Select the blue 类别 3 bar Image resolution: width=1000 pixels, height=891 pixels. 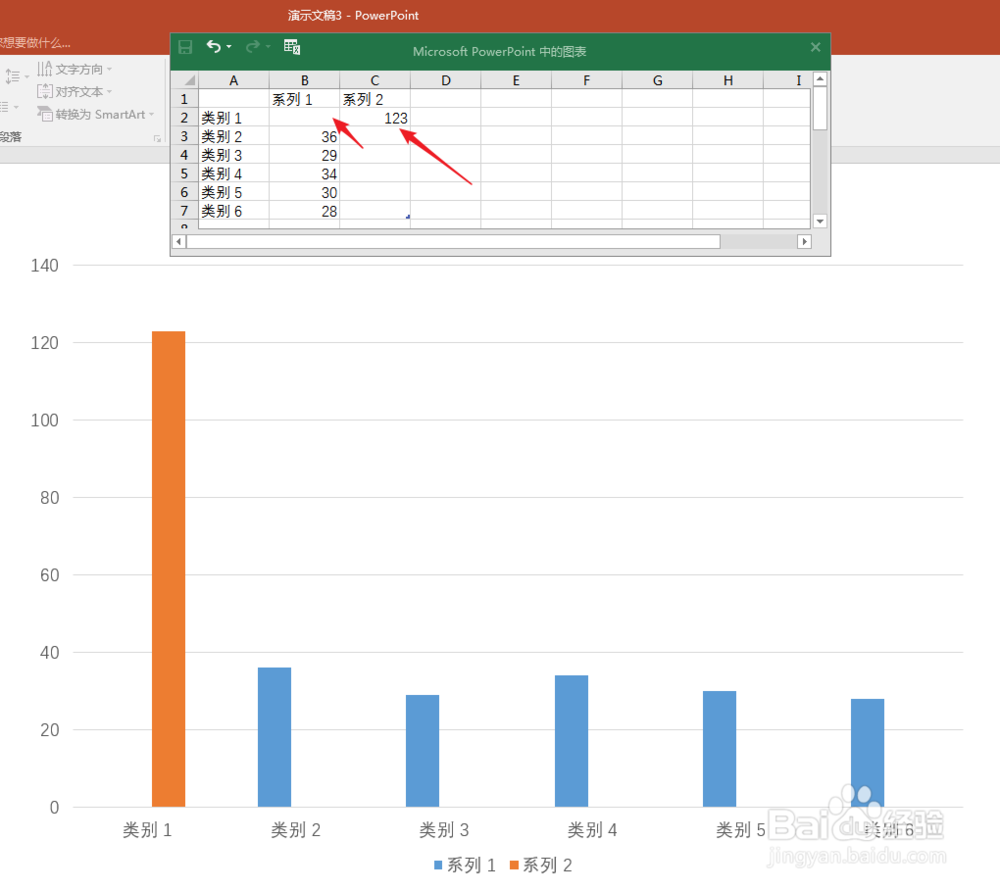point(422,751)
